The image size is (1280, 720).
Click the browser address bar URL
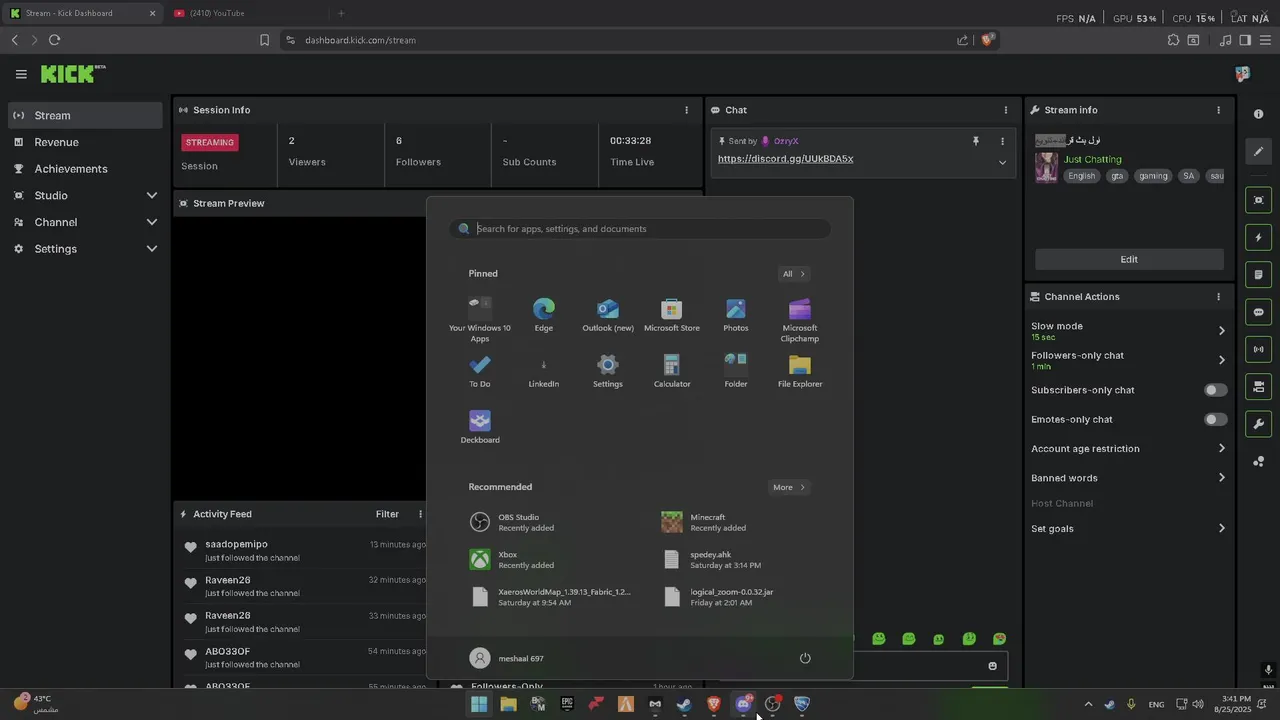pos(360,40)
